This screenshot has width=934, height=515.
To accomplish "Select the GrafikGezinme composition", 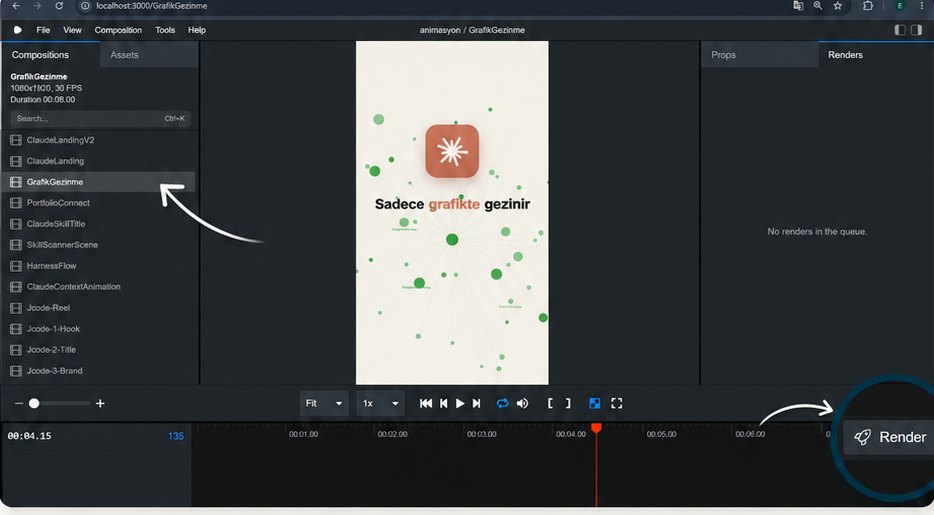I will (98, 182).
